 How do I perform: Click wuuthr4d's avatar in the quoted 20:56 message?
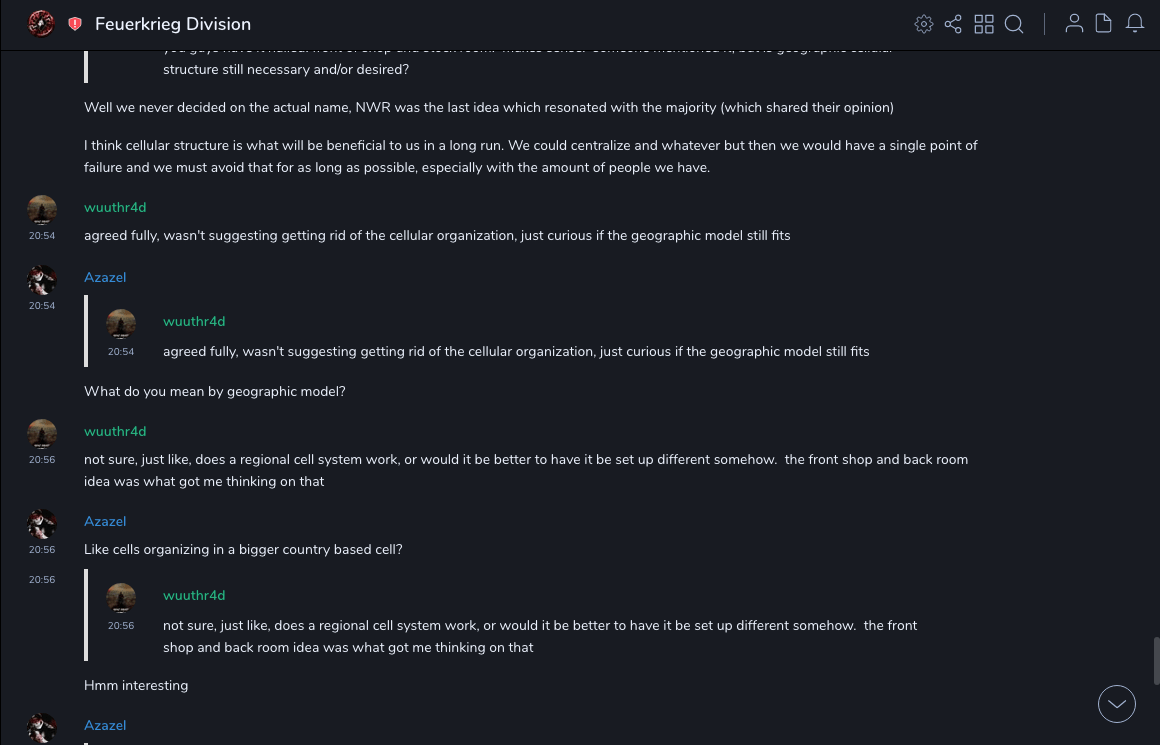pyautogui.click(x=121, y=598)
